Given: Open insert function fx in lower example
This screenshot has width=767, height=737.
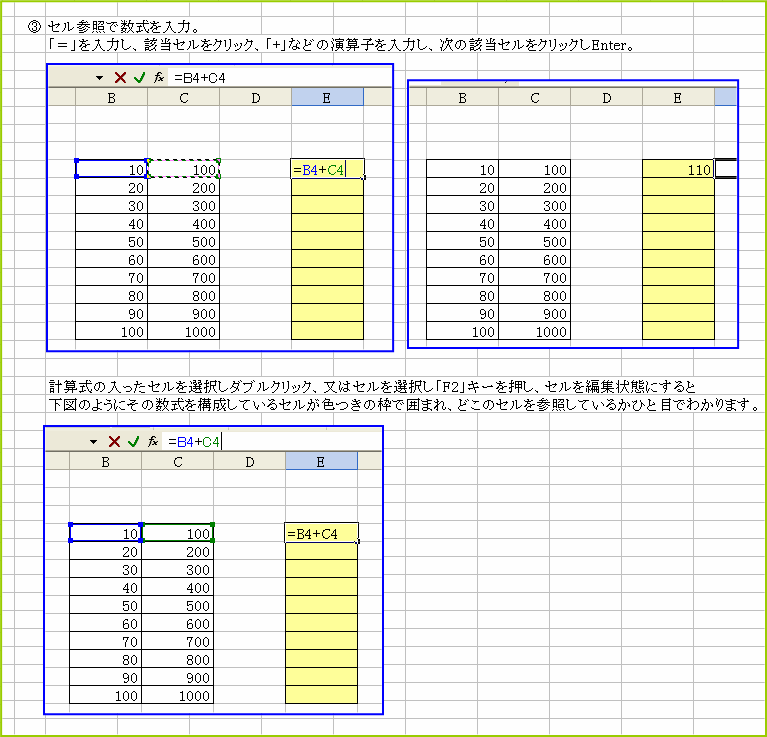Looking at the screenshot, I should click(153, 441).
